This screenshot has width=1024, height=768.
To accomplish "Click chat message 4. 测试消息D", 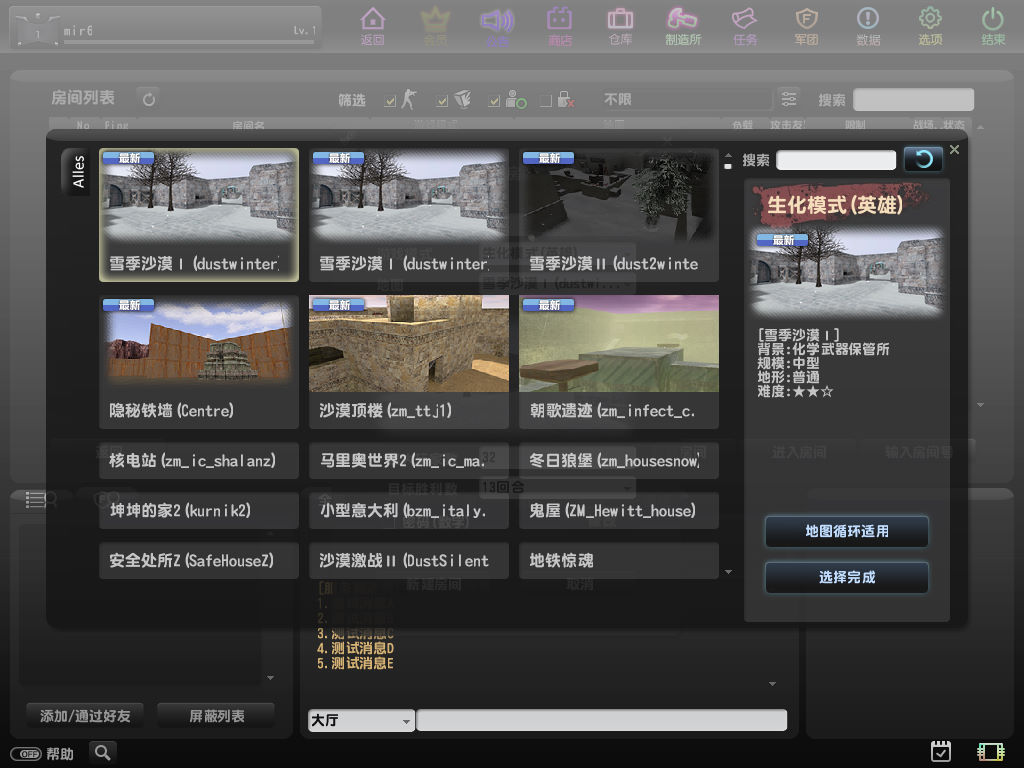I will [x=355, y=648].
